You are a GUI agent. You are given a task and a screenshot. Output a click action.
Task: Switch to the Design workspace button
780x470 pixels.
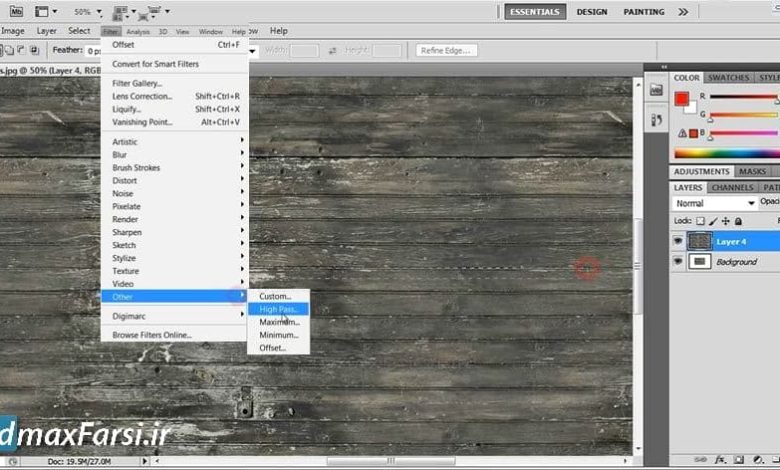pos(592,12)
